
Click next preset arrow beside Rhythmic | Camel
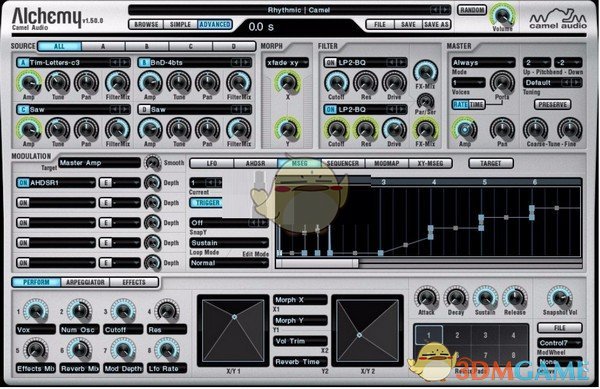[x=446, y=10]
